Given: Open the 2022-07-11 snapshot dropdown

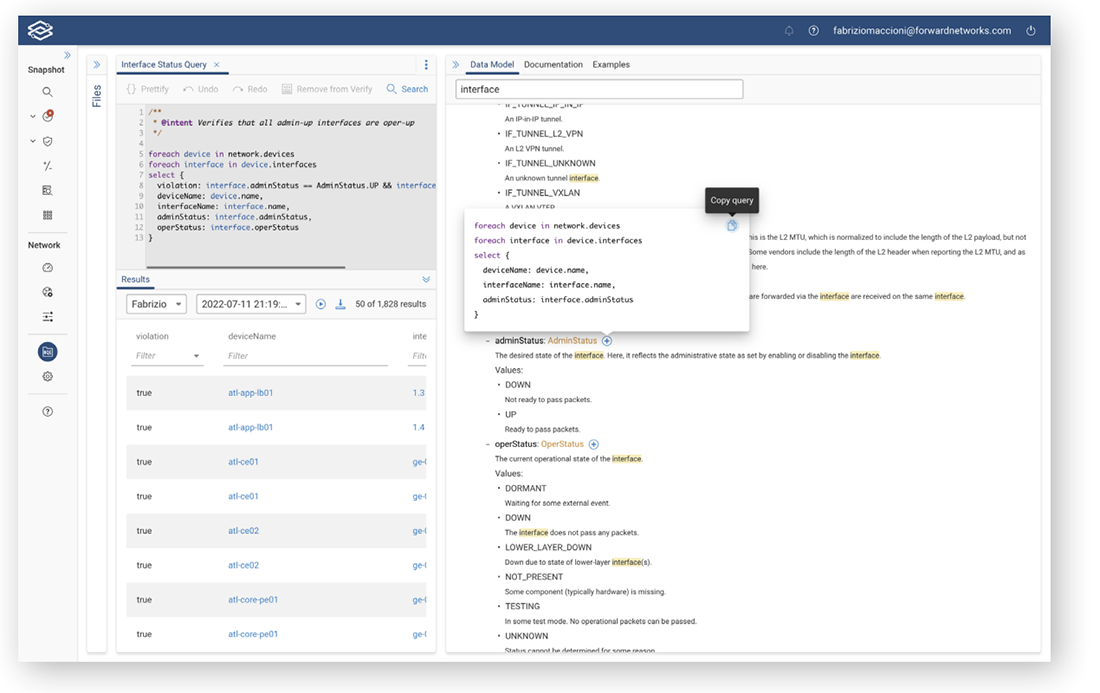Looking at the screenshot, I should (251, 304).
